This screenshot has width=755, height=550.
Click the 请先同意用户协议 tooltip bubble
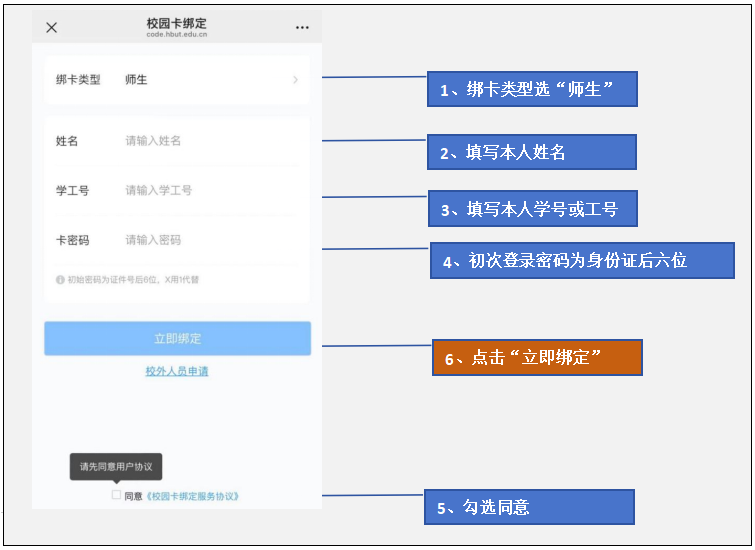tap(115, 466)
